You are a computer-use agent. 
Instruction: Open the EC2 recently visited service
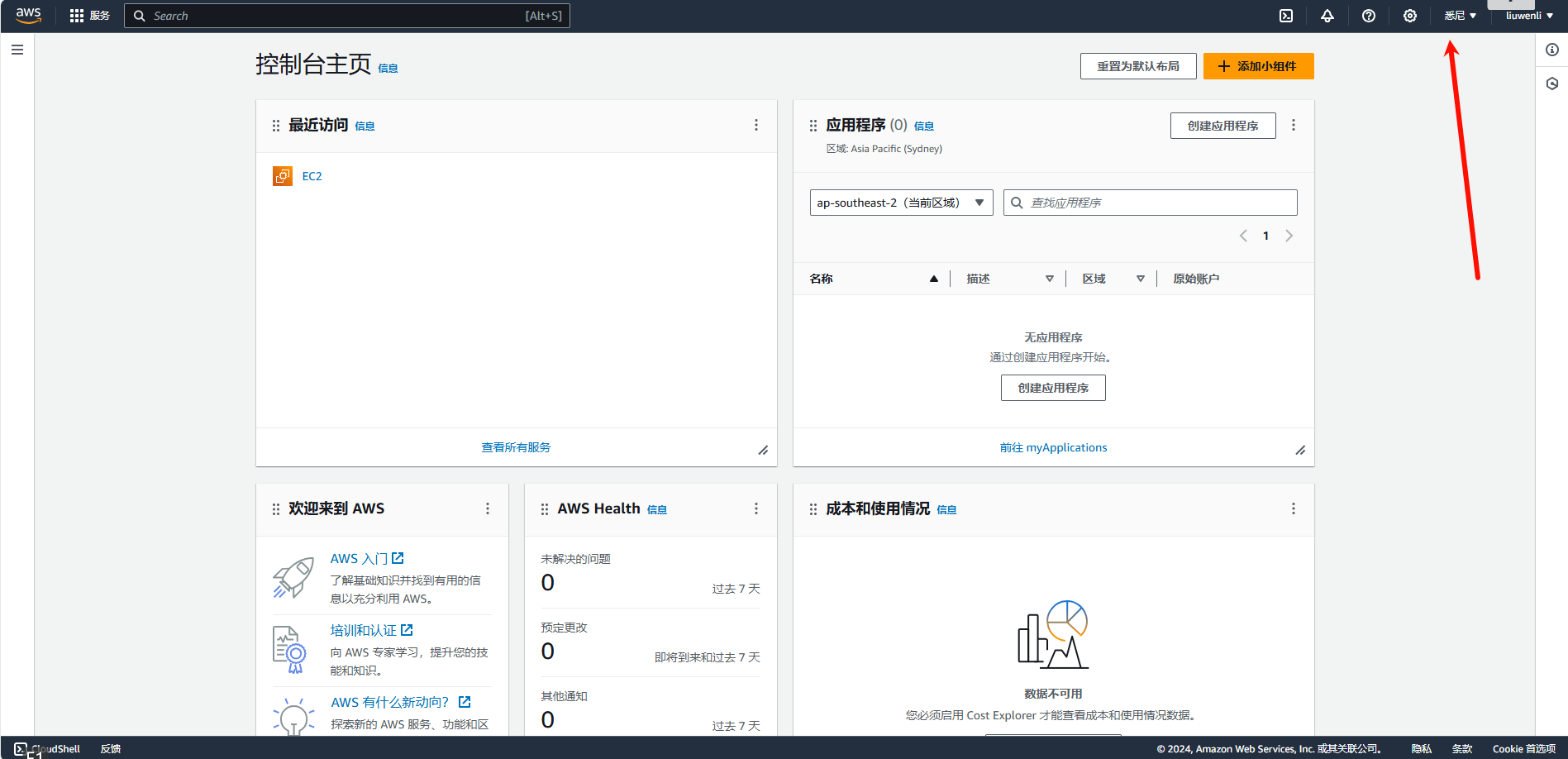[312, 176]
